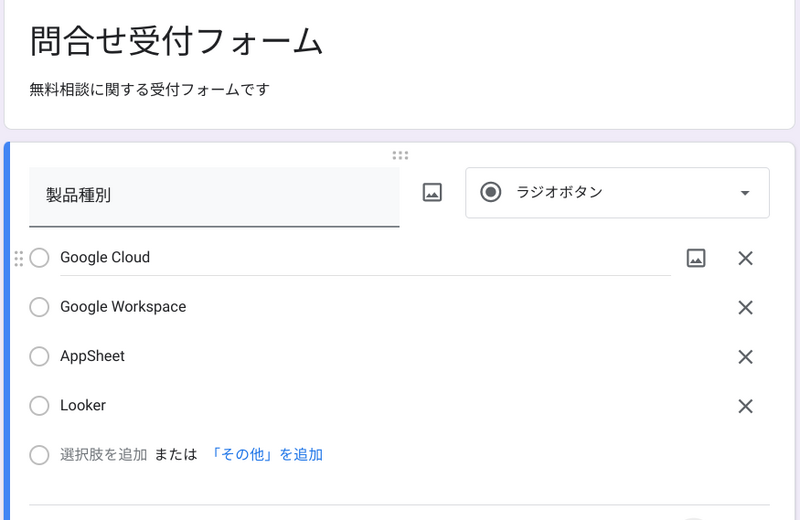Remove the Google Cloud option
This screenshot has height=520, width=800.
point(745,258)
